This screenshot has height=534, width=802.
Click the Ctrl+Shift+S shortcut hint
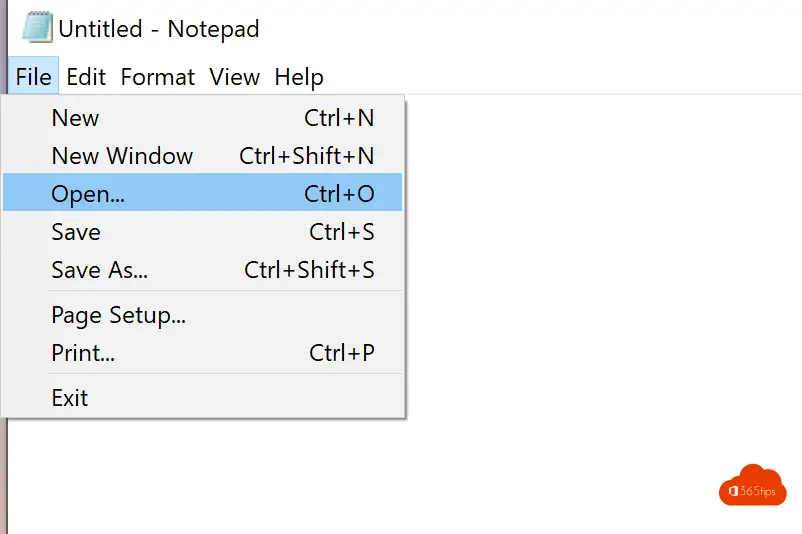pyautogui.click(x=309, y=270)
